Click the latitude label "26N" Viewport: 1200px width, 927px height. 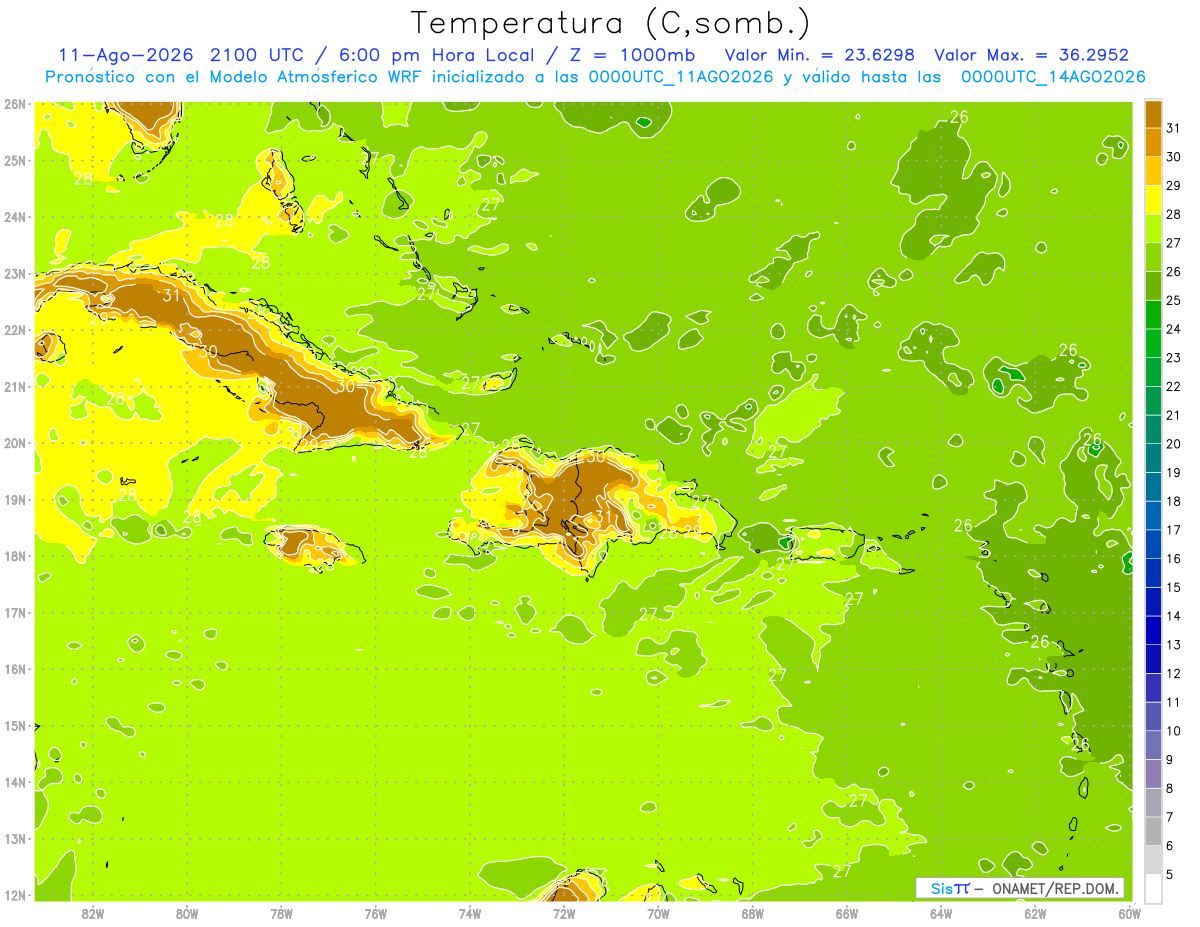pos(15,104)
